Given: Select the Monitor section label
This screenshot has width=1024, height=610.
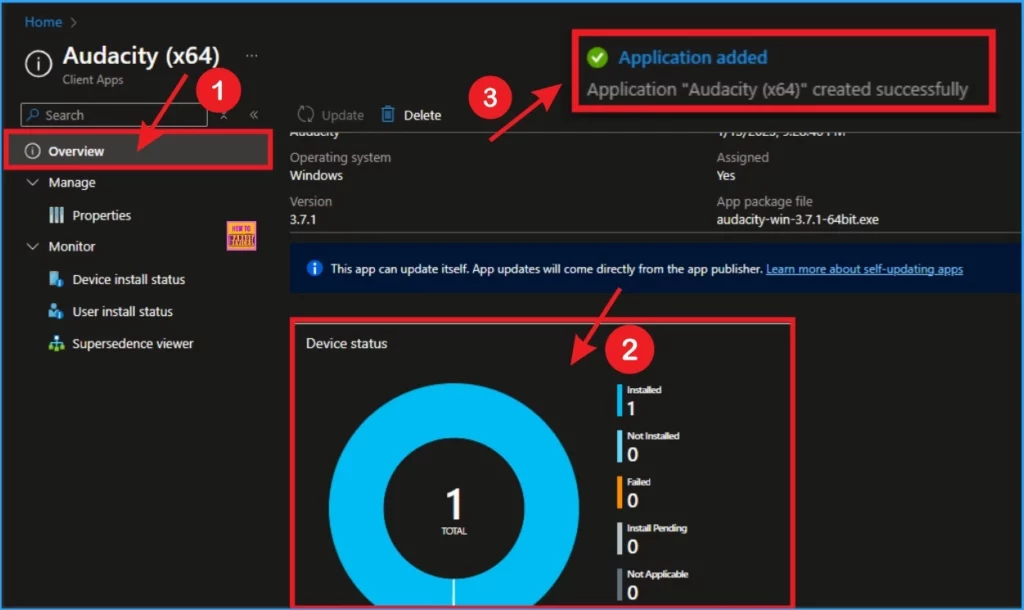Looking at the screenshot, I should pos(72,247).
